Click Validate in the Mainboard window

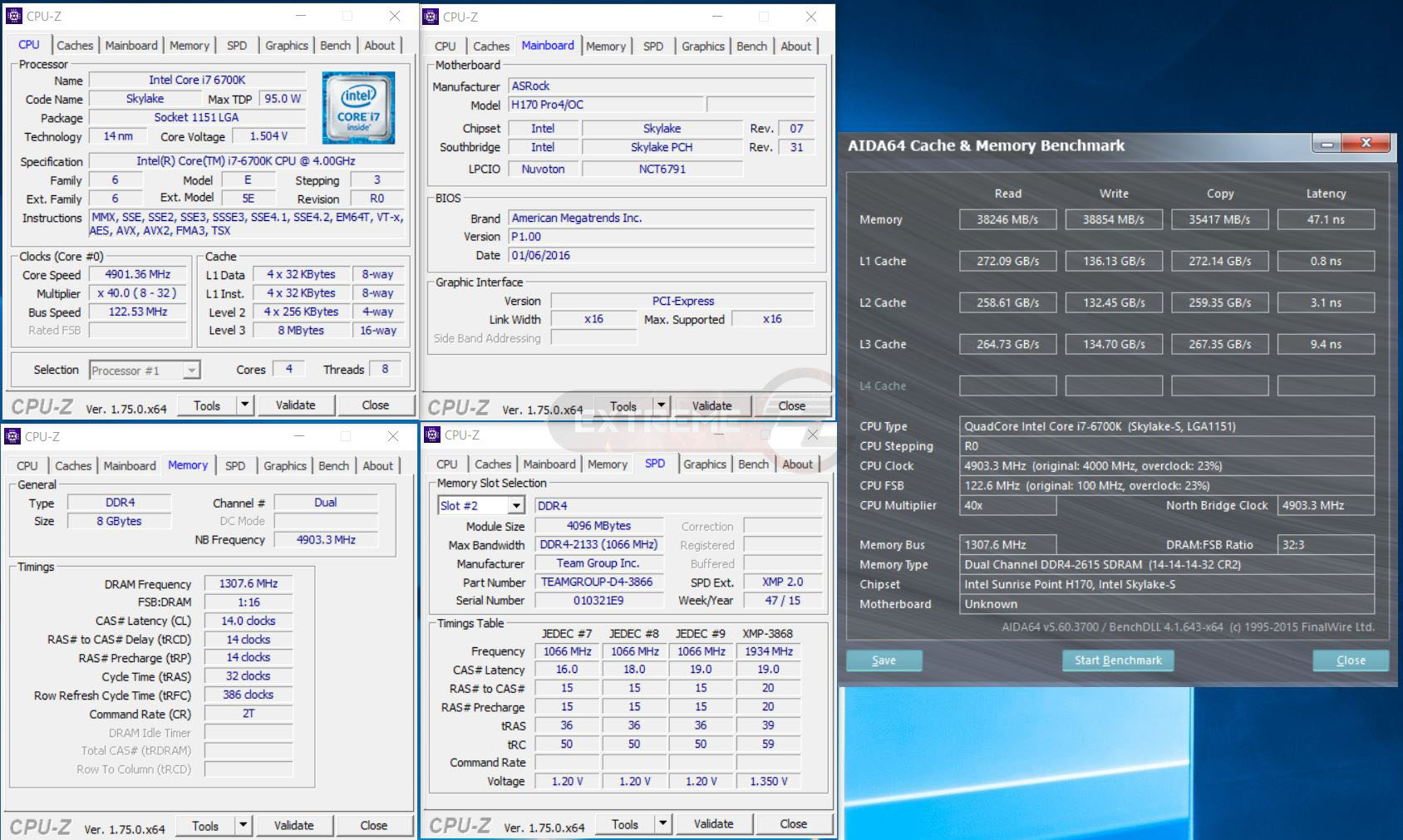click(x=712, y=406)
